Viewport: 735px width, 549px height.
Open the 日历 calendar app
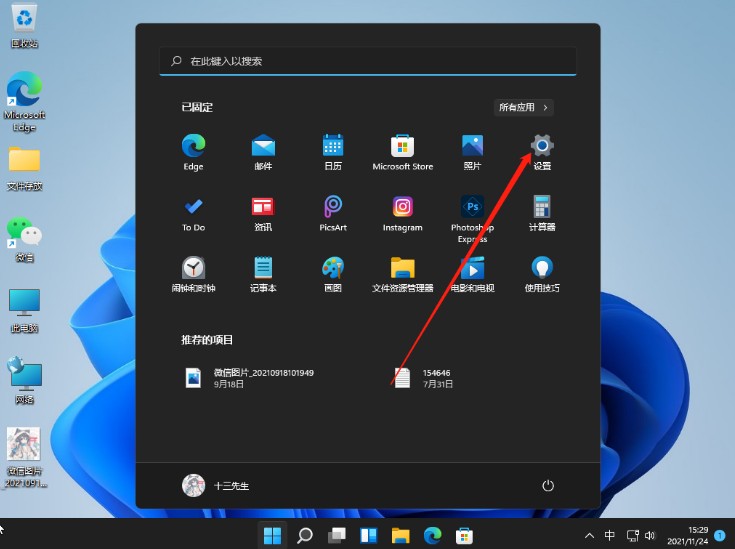tap(333, 152)
